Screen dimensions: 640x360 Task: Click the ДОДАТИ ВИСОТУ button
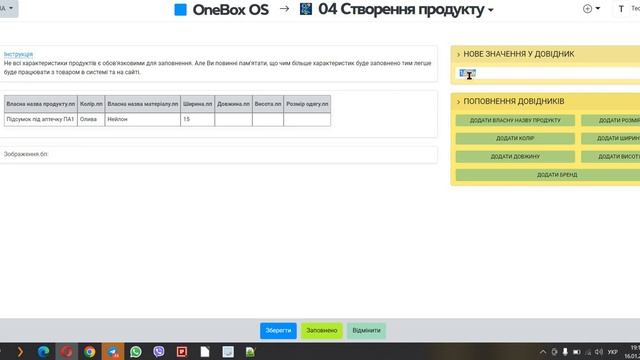(x=611, y=156)
